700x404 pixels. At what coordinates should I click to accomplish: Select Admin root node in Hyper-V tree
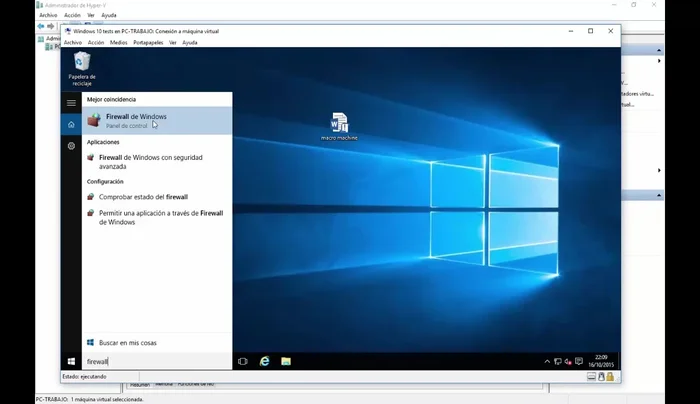tap(49, 39)
